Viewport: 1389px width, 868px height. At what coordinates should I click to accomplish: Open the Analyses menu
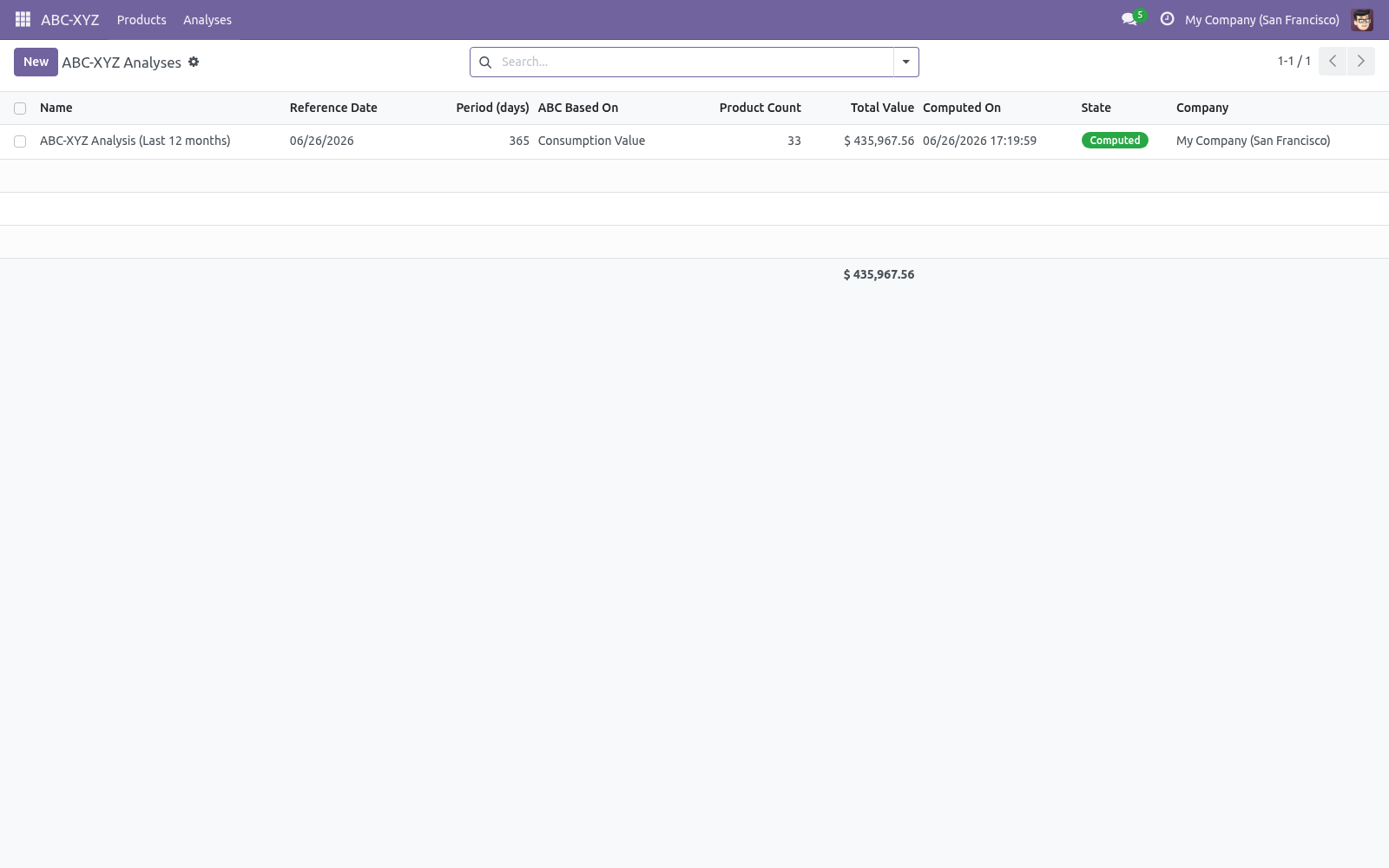[x=207, y=19]
